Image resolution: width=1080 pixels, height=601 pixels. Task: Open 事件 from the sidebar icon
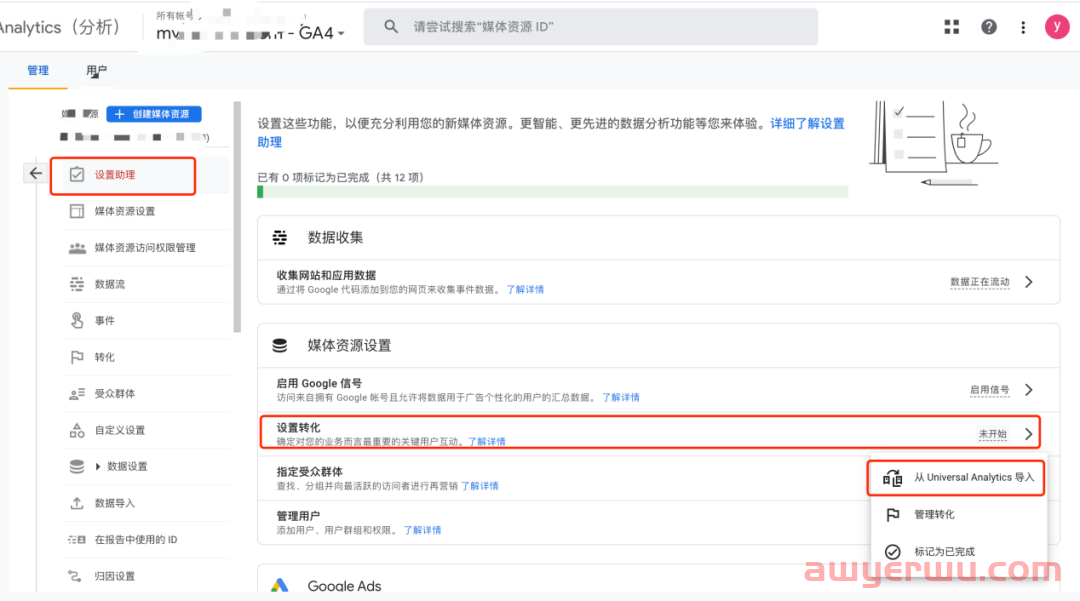pos(77,320)
